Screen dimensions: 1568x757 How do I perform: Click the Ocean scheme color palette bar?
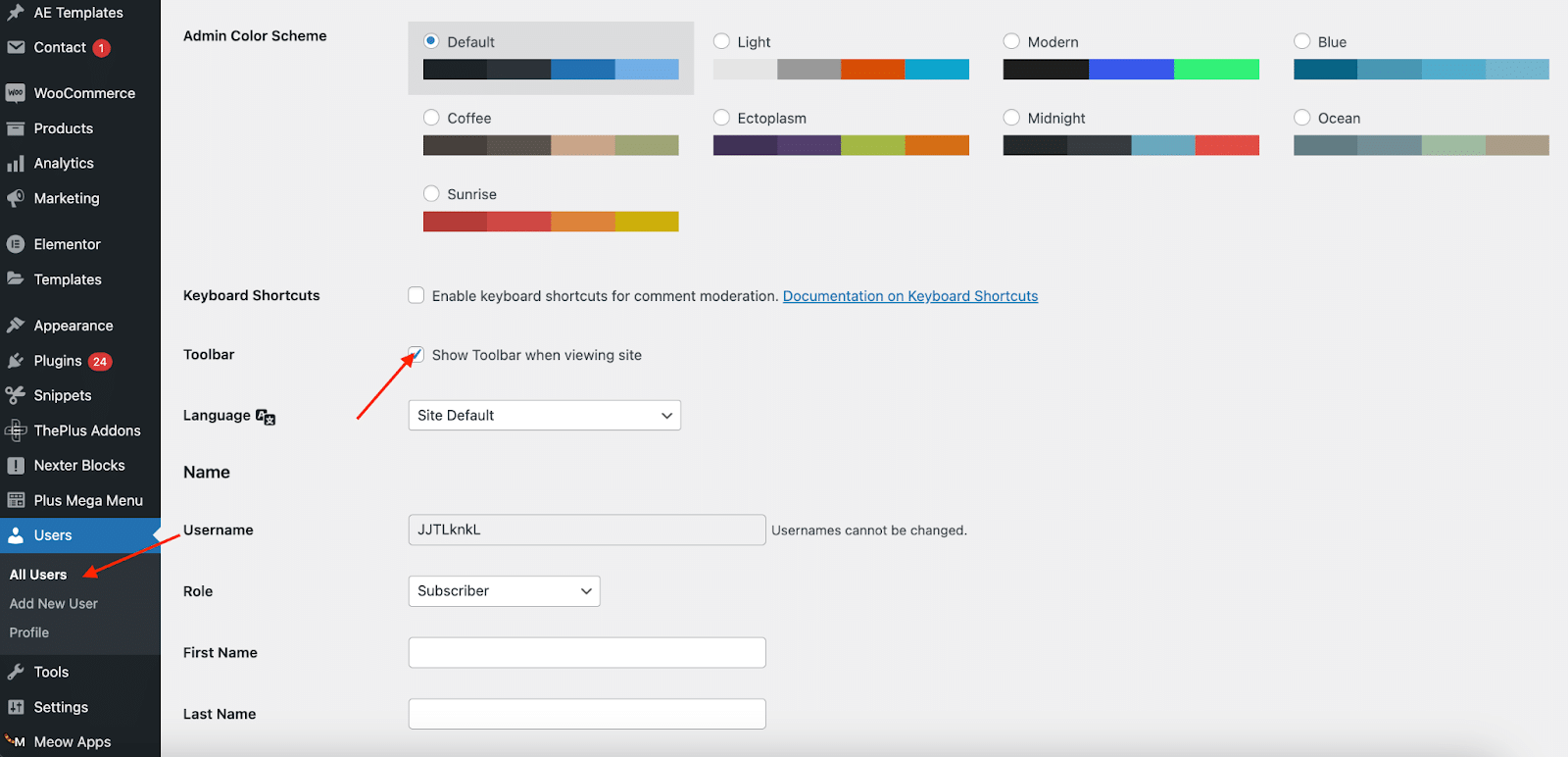pos(1421,145)
